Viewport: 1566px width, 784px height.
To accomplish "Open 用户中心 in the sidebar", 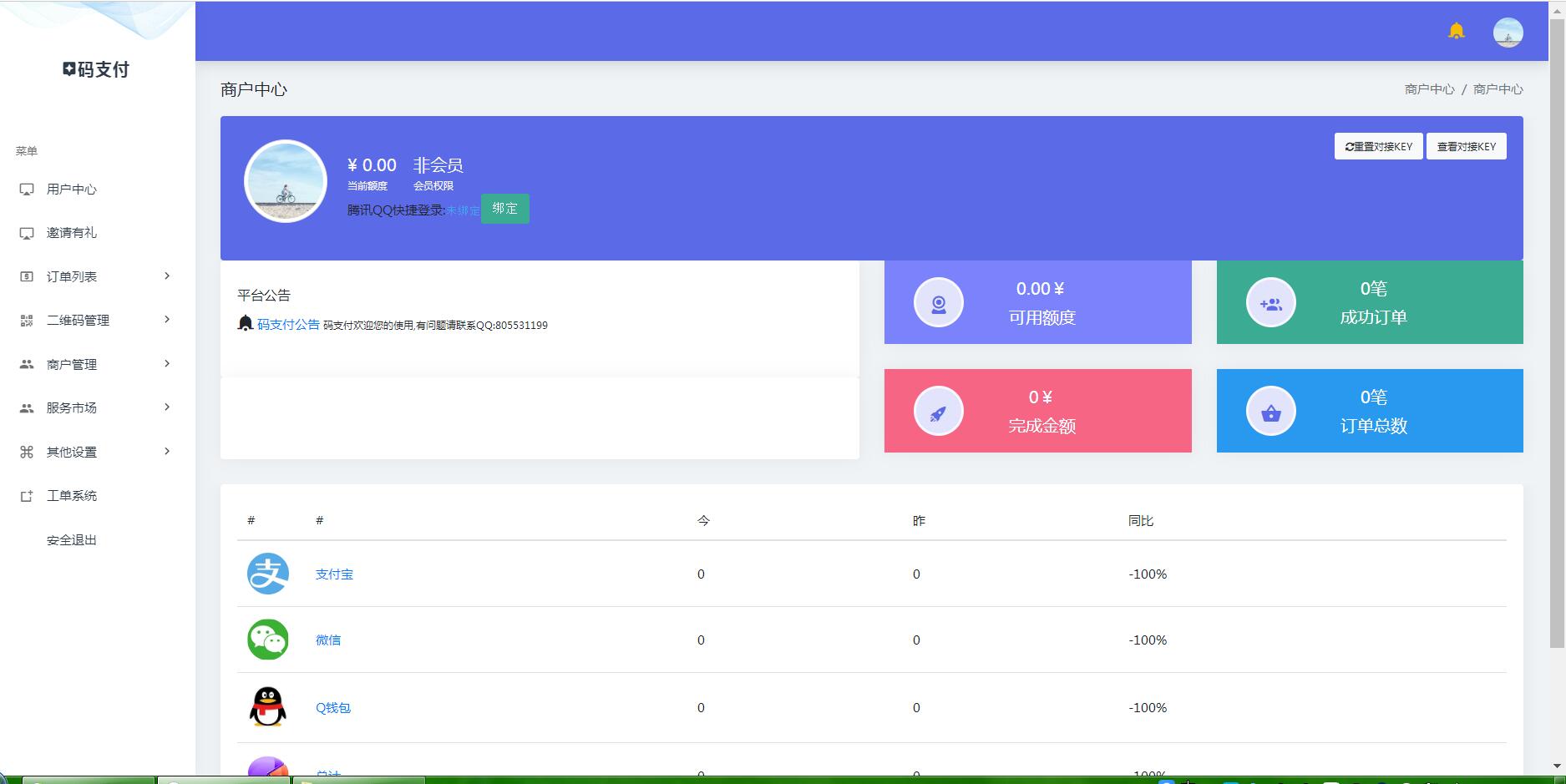I will click(x=72, y=190).
